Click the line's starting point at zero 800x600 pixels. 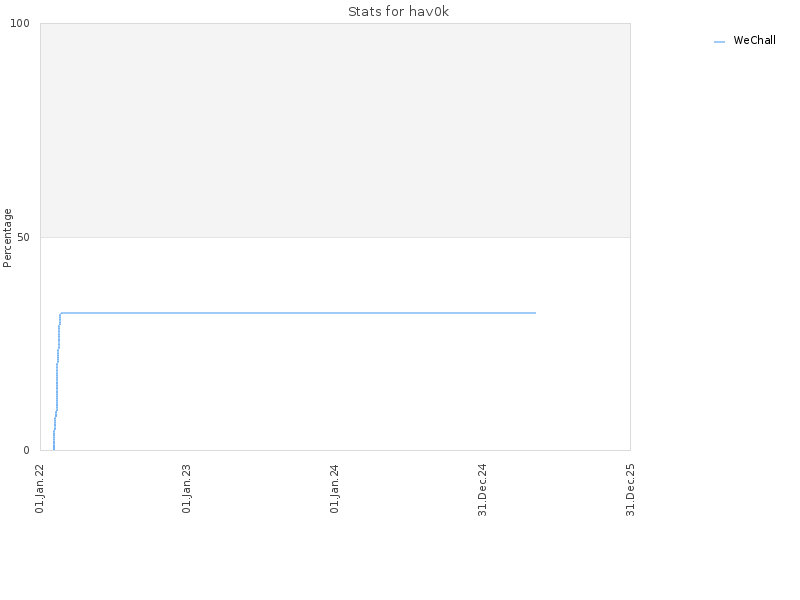tap(54, 449)
